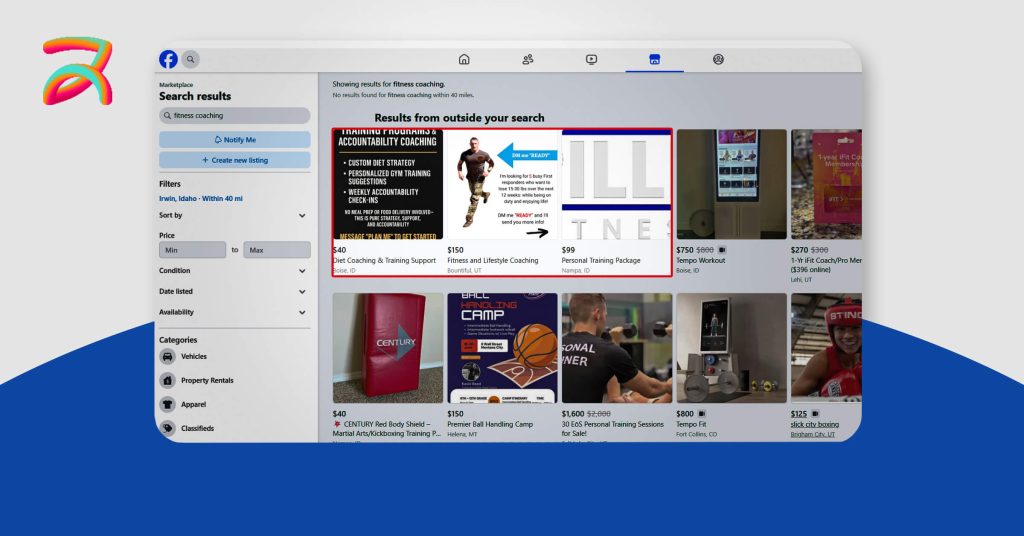Open Fitness and Lifestyle Coaching listing image
The image size is (1024, 536).
pos(502,184)
